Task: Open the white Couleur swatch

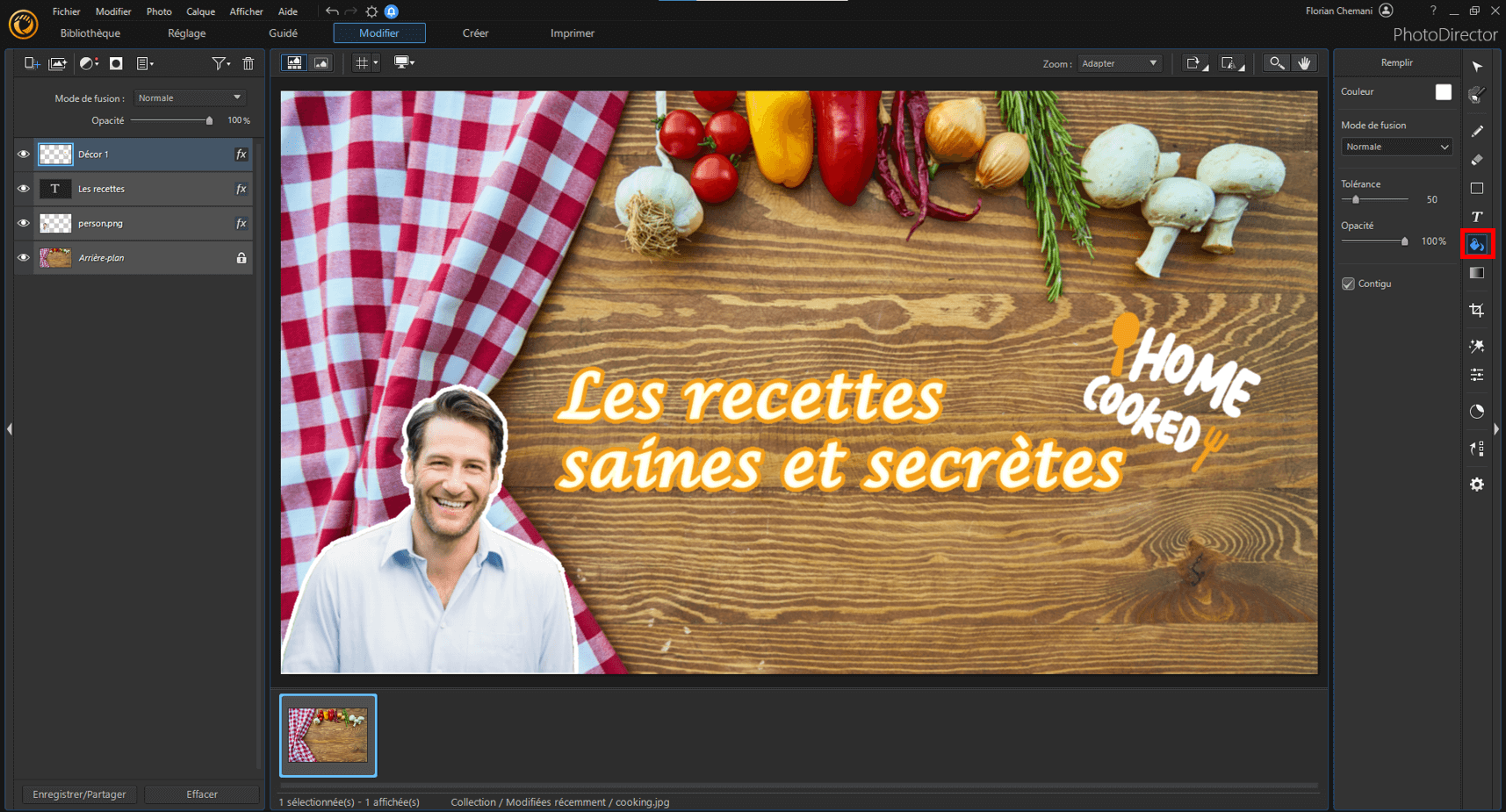Action: pyautogui.click(x=1444, y=92)
